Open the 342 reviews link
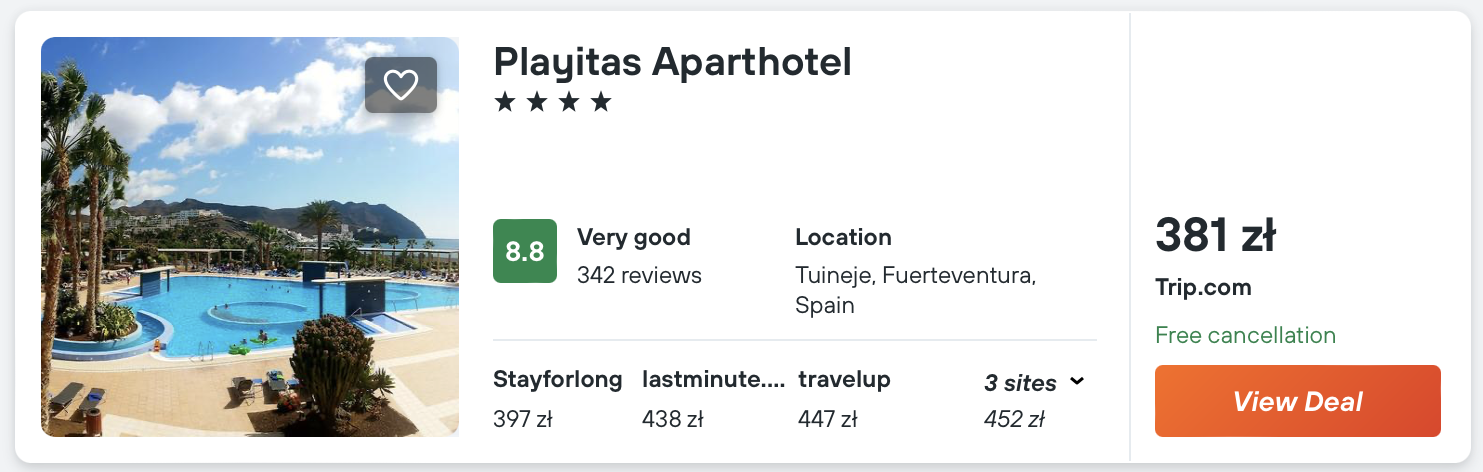 tap(639, 275)
